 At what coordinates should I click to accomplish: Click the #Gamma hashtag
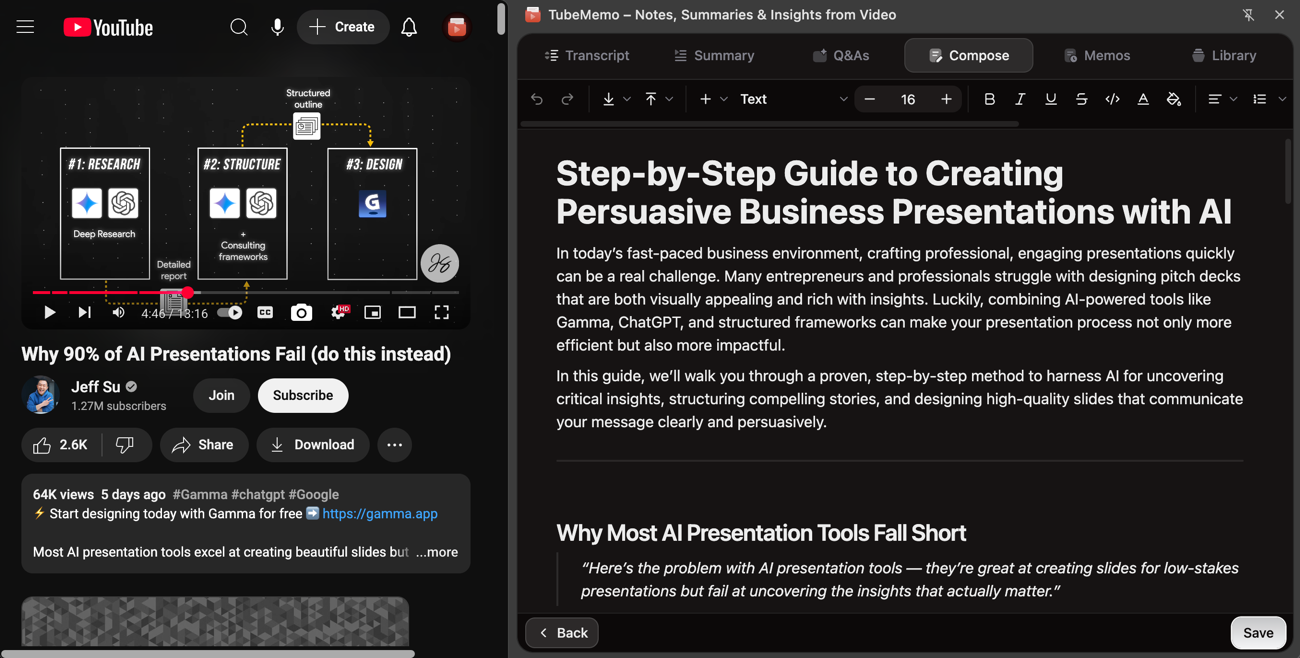200,494
